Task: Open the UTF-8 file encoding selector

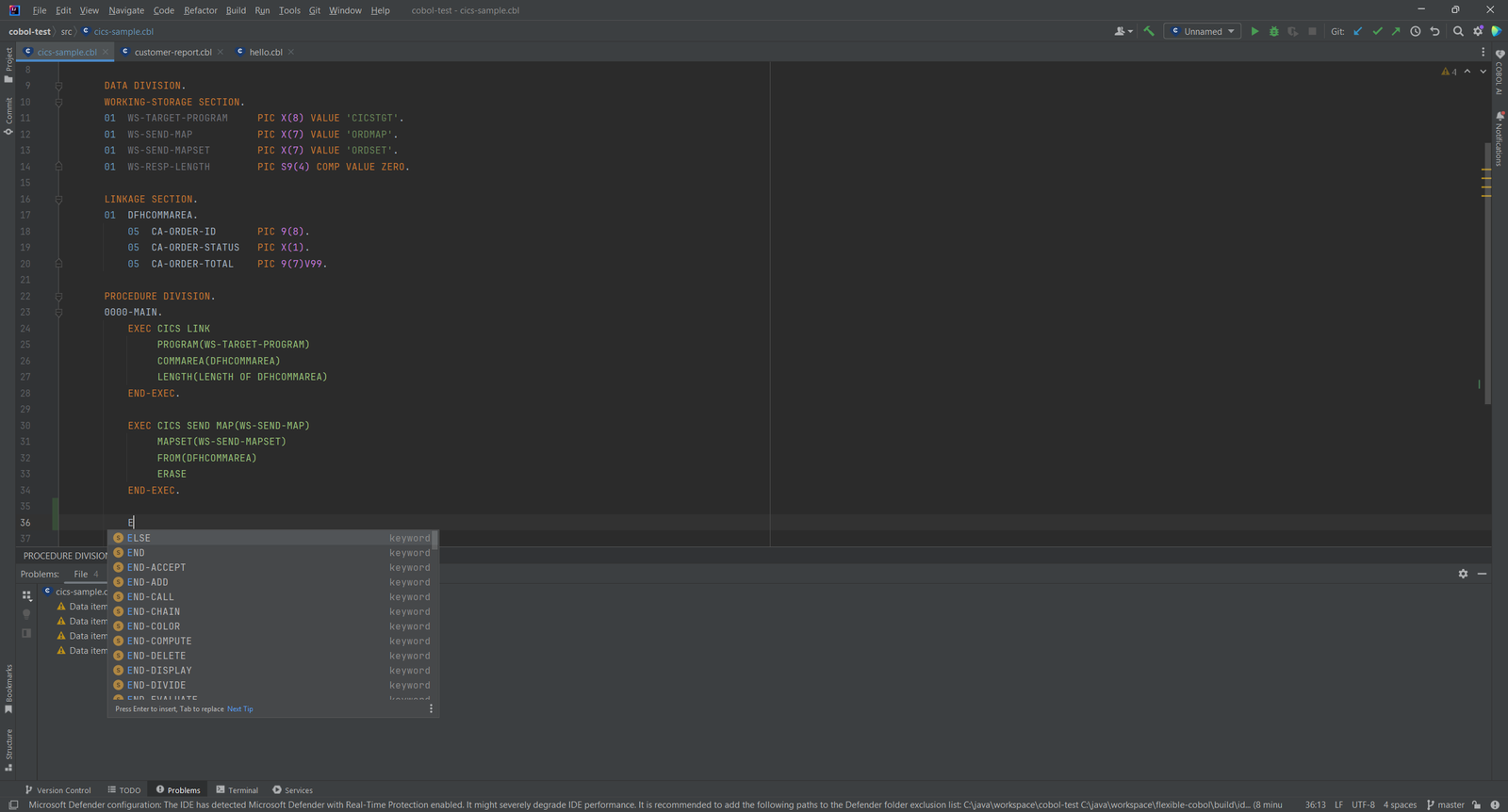Action: click(x=1363, y=804)
